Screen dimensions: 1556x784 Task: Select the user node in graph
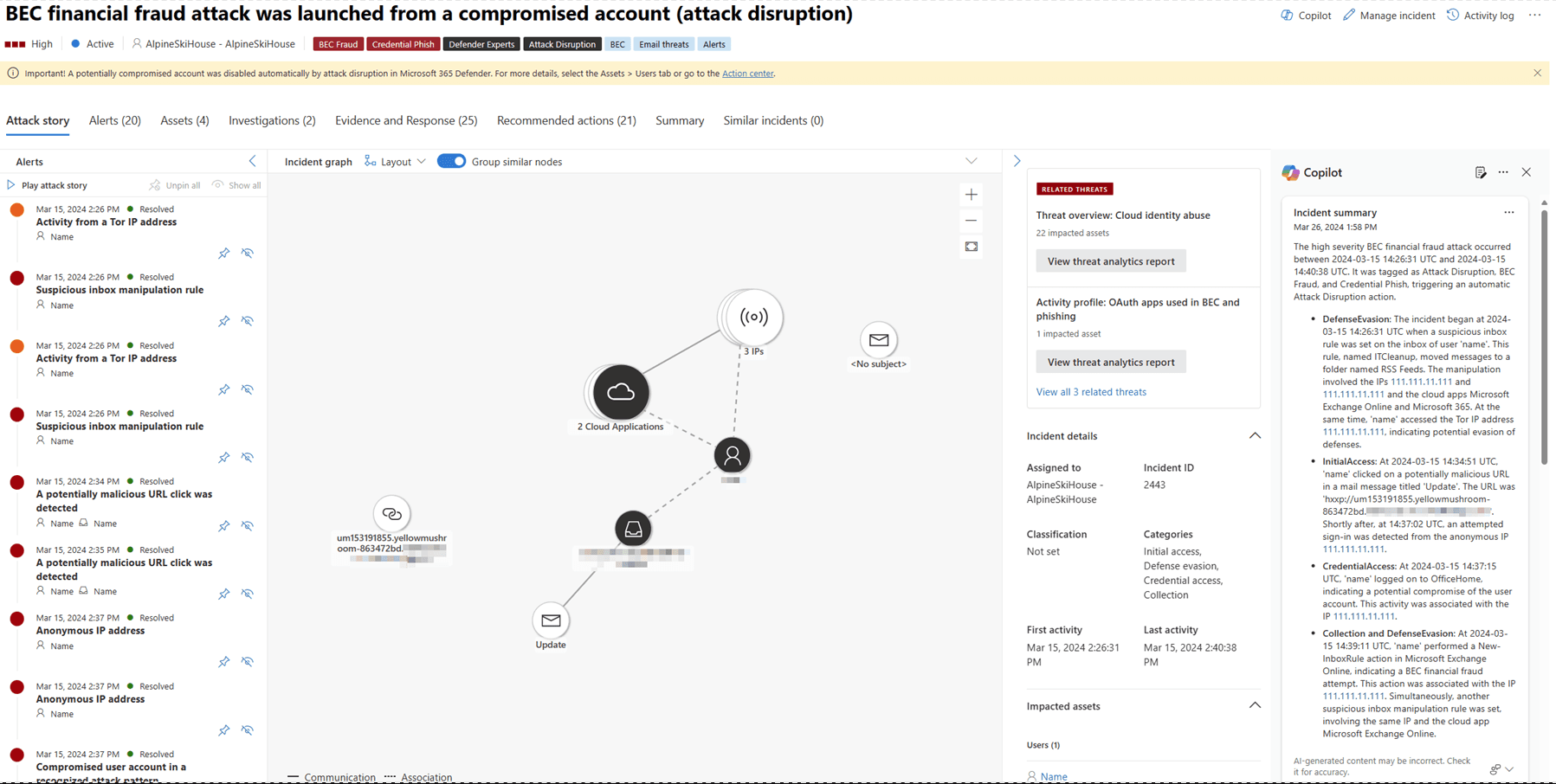pos(733,455)
